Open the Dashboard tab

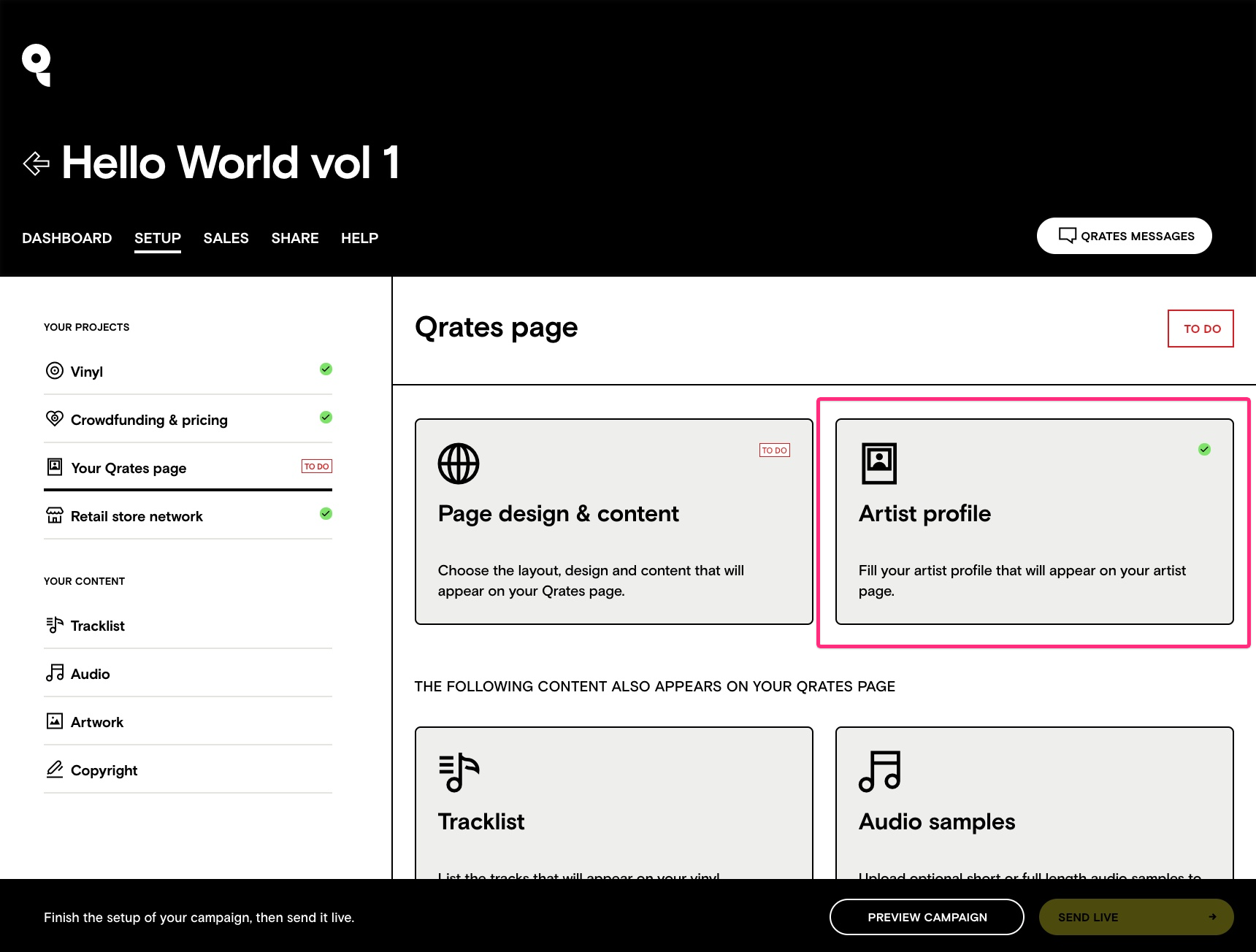coord(66,238)
